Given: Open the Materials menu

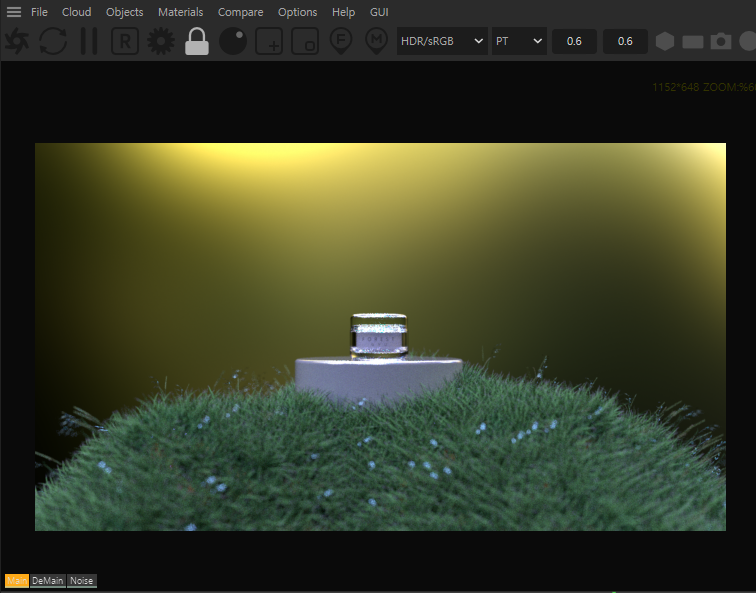Looking at the screenshot, I should click(180, 12).
